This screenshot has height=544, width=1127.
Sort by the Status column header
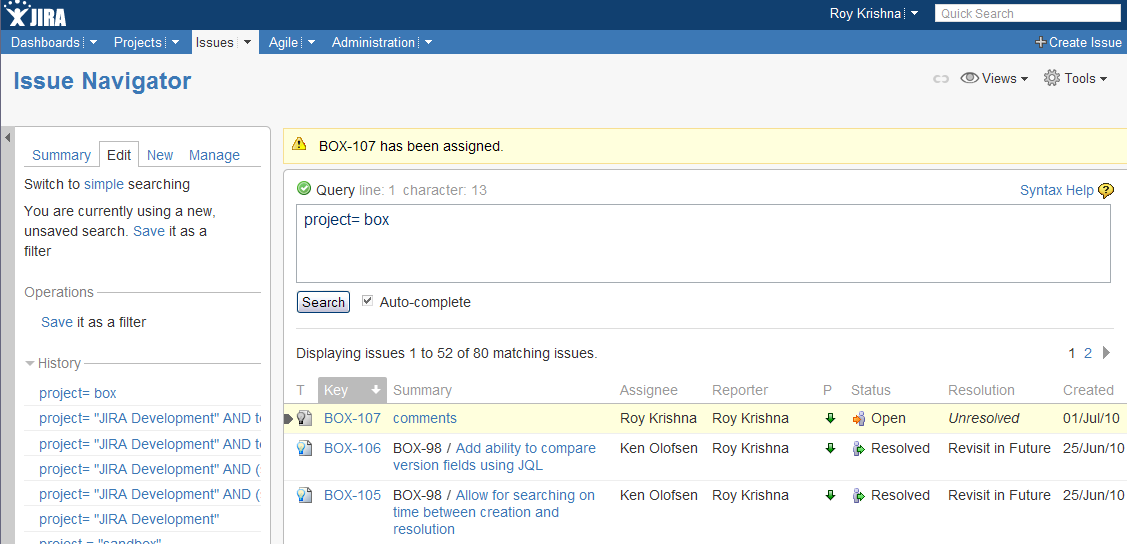tap(870, 390)
